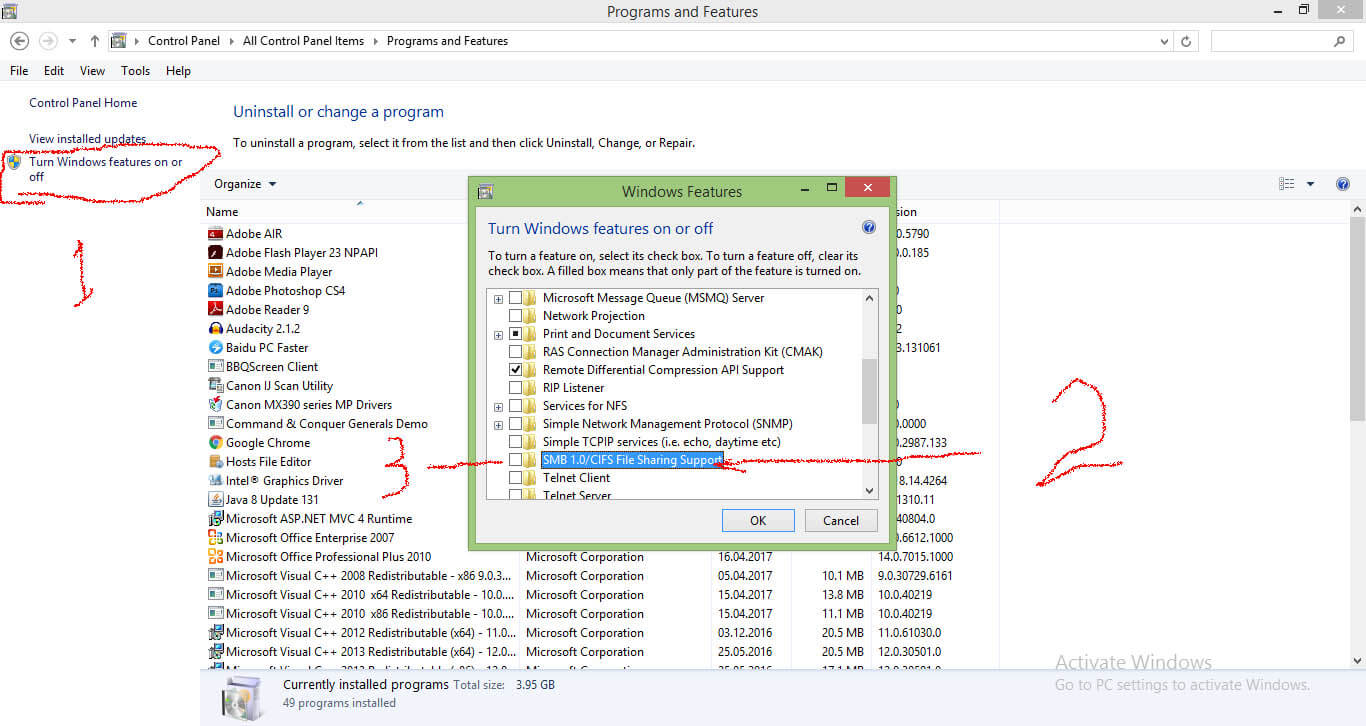1366x726 pixels.
Task: Select Simple TCPIP services feature row
Action: pyautogui.click(x=661, y=442)
